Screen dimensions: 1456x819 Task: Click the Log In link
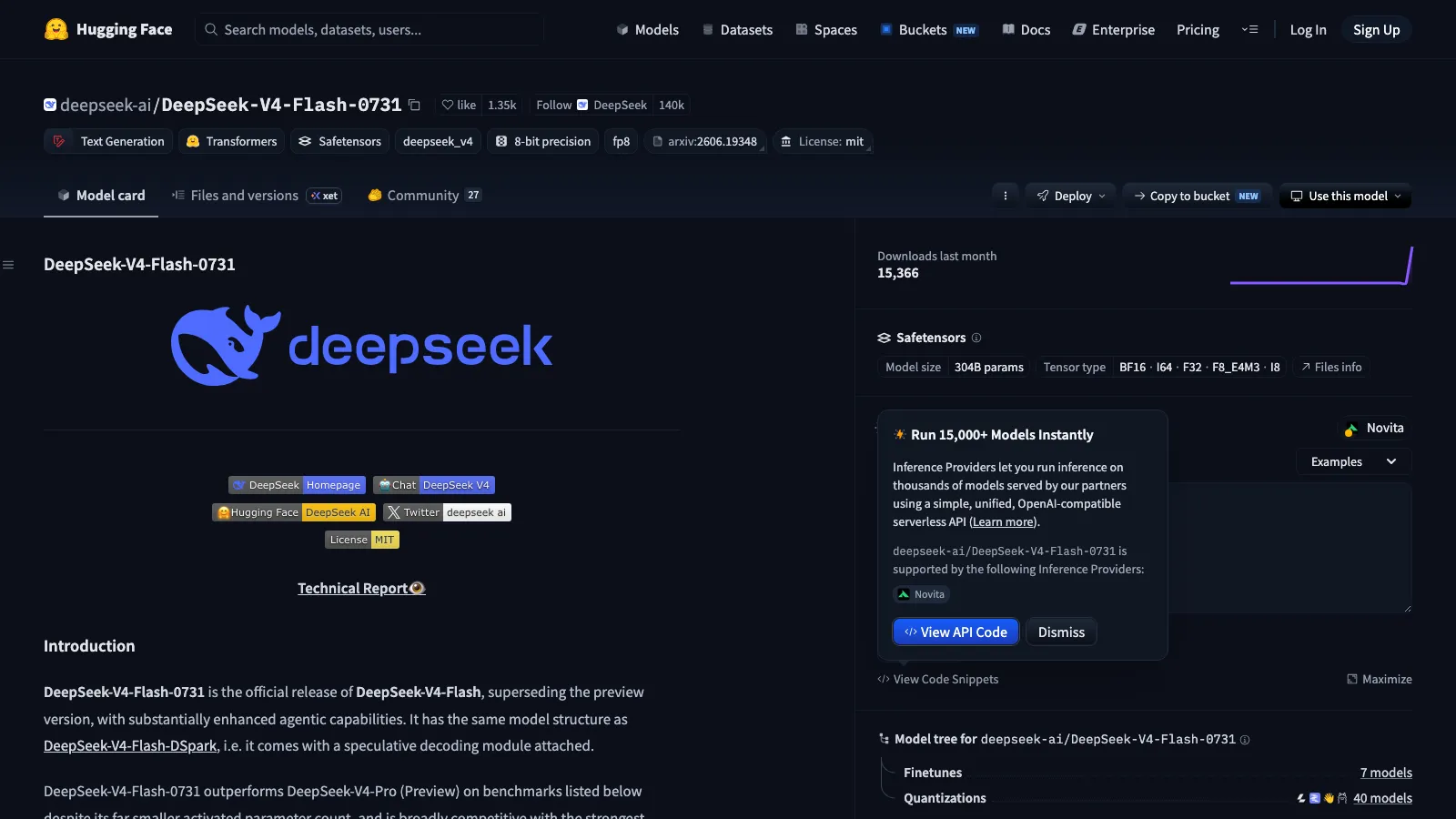click(1308, 29)
